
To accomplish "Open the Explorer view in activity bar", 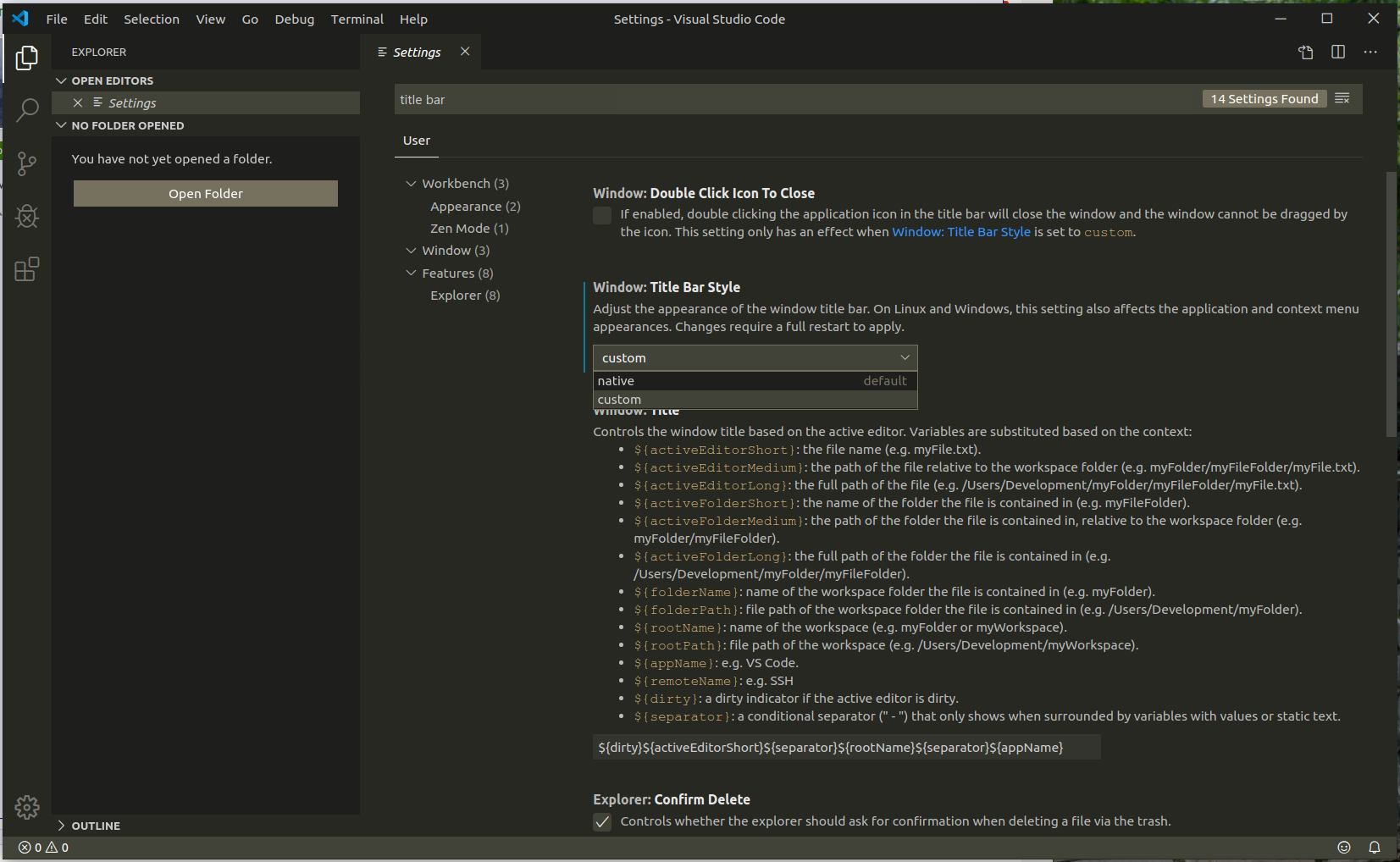I will pos(26,58).
